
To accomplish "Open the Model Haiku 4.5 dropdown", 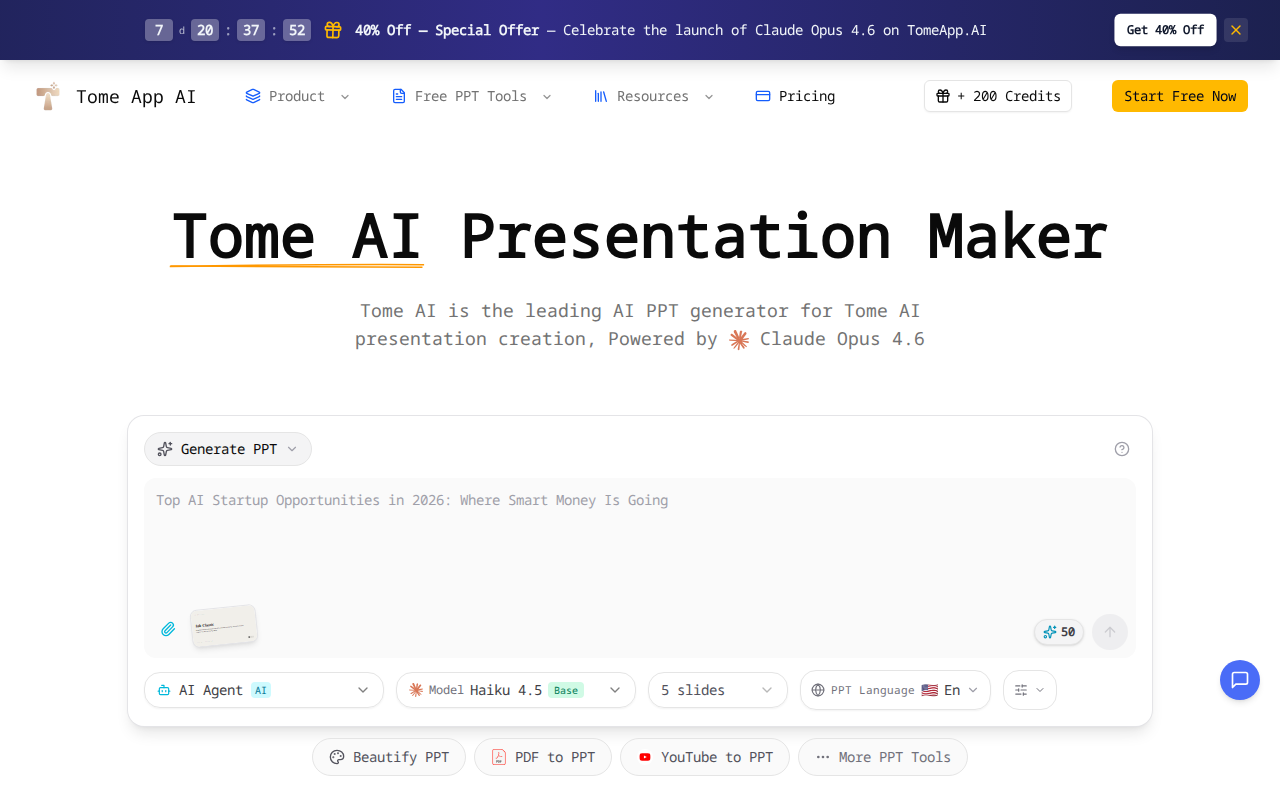I will pyautogui.click(x=516, y=690).
